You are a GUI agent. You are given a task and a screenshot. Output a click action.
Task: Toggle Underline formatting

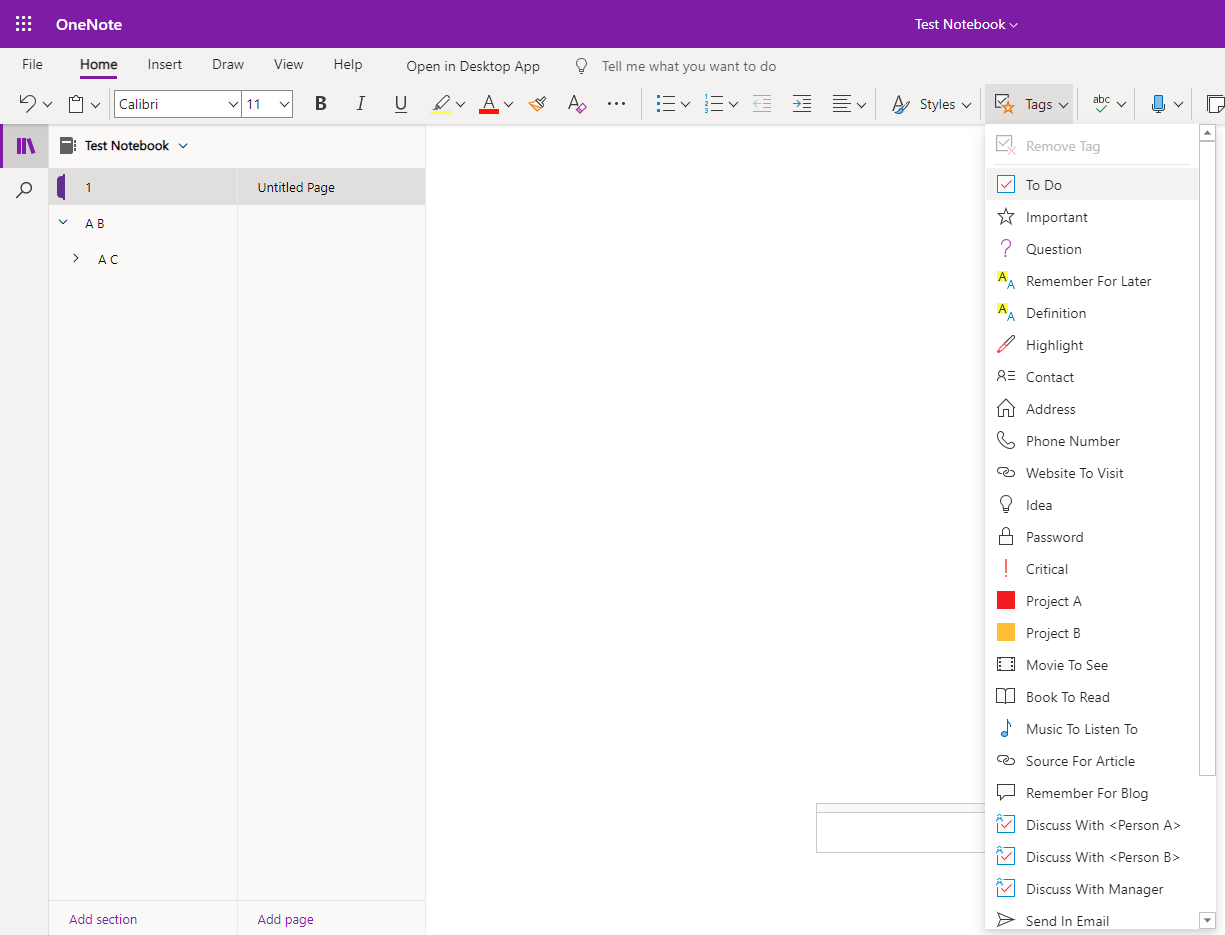401,104
